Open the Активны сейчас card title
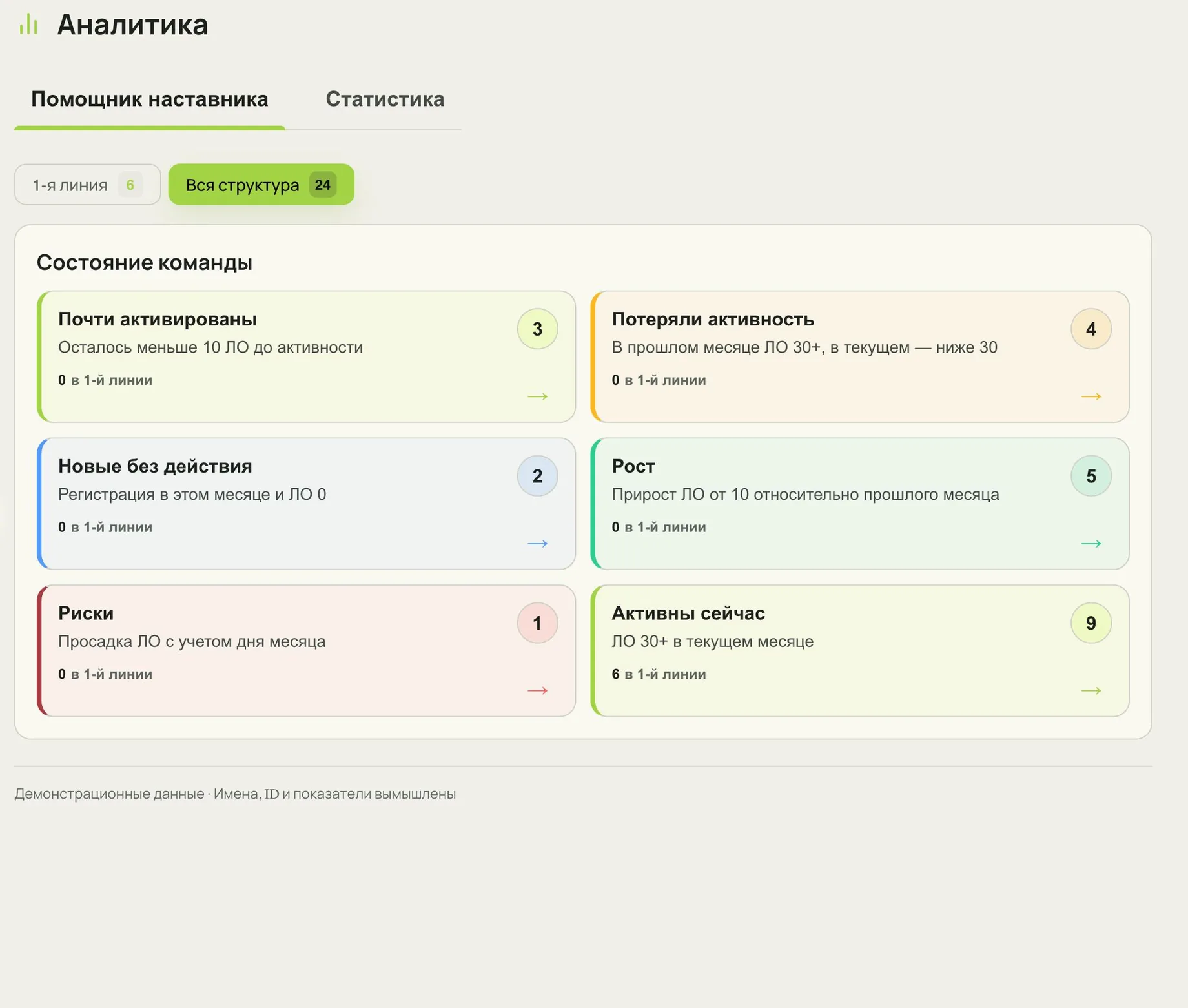1188x1008 pixels. [688, 613]
